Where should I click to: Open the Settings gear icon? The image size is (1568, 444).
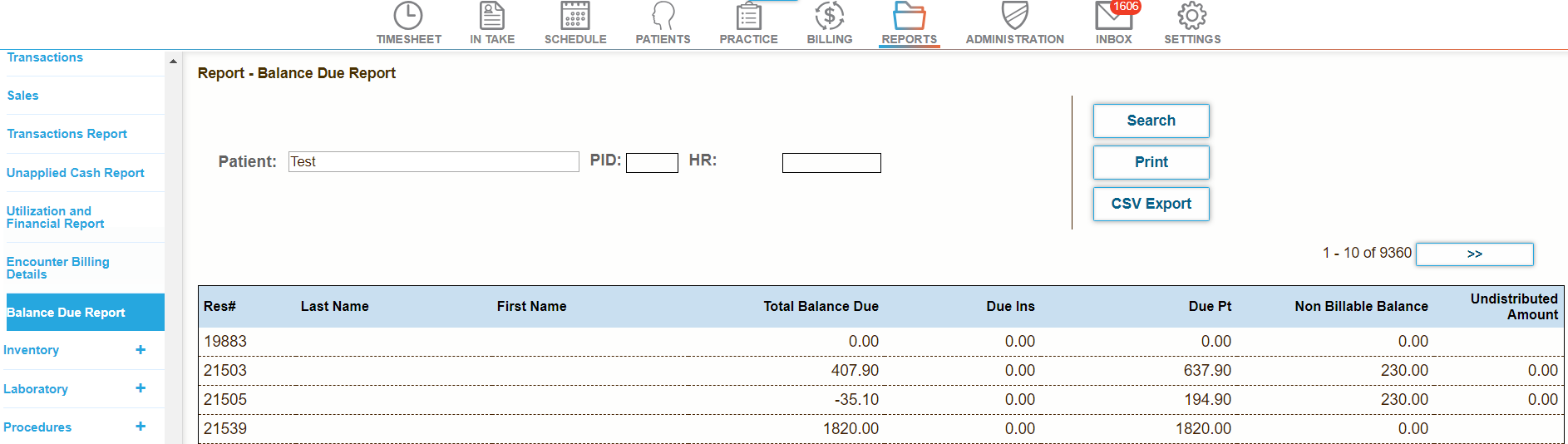(x=1191, y=16)
